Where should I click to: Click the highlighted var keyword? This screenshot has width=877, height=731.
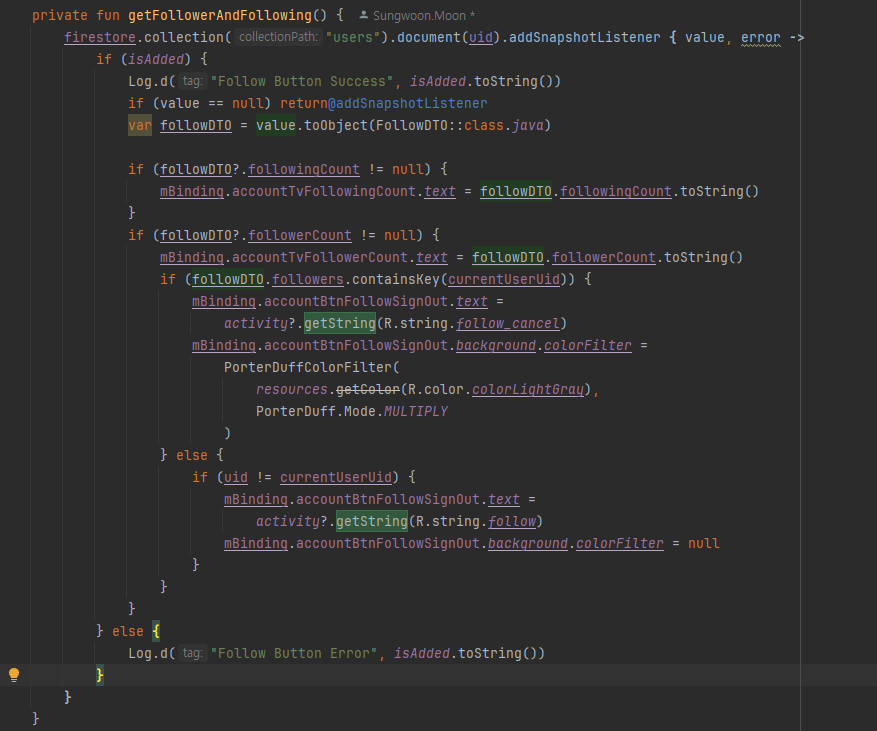click(140, 125)
